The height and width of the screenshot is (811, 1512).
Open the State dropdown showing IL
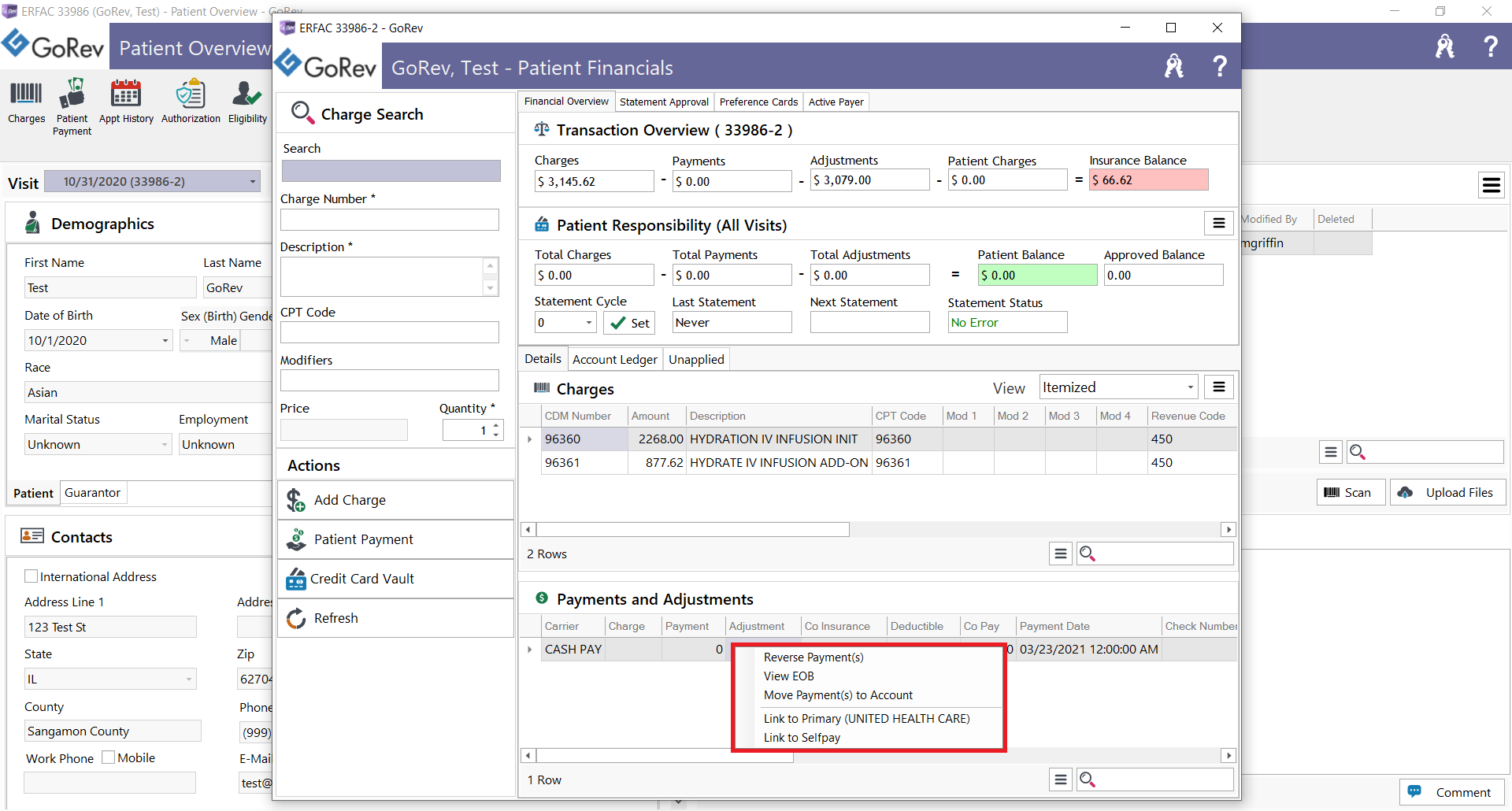click(x=189, y=679)
